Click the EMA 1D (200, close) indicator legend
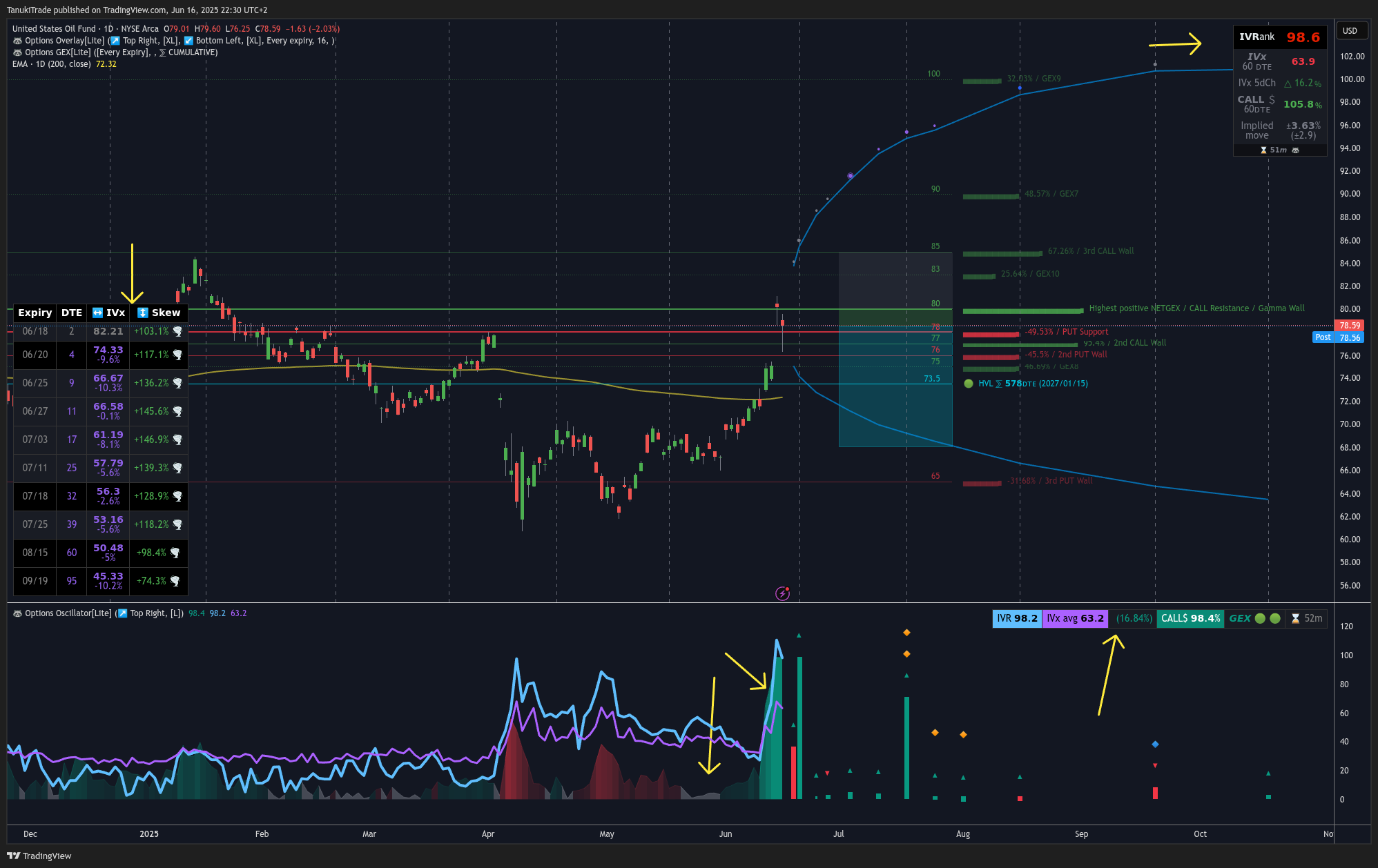Image resolution: width=1378 pixels, height=868 pixels. point(52,64)
